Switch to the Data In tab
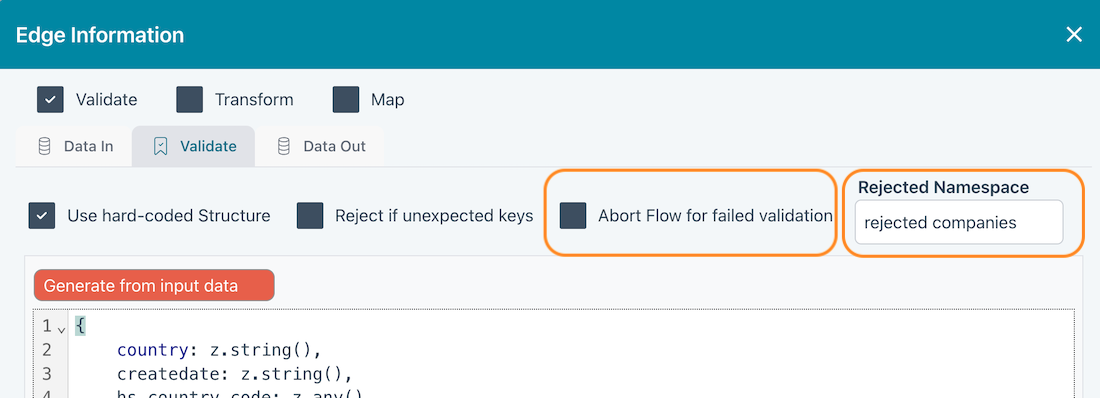Image resolution: width=1100 pixels, height=398 pixels. pyautogui.click(x=74, y=146)
